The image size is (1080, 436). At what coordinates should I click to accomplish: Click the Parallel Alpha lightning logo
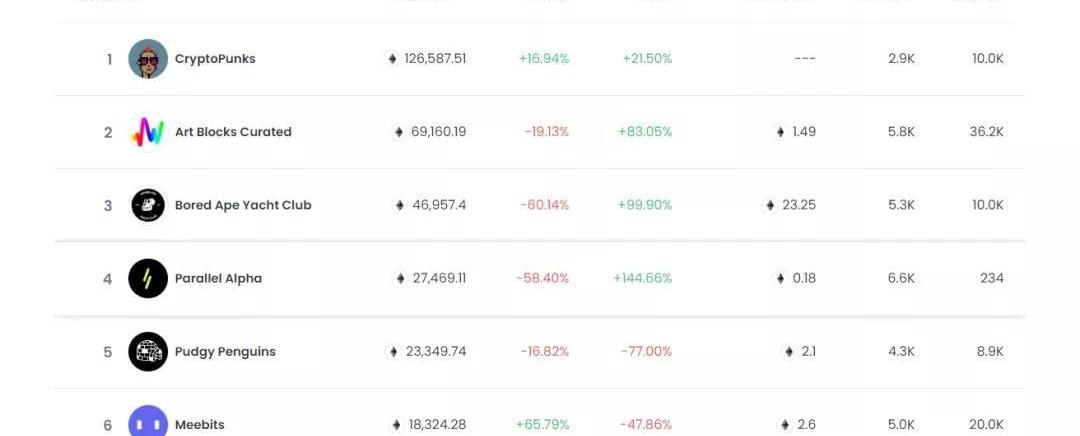point(148,278)
